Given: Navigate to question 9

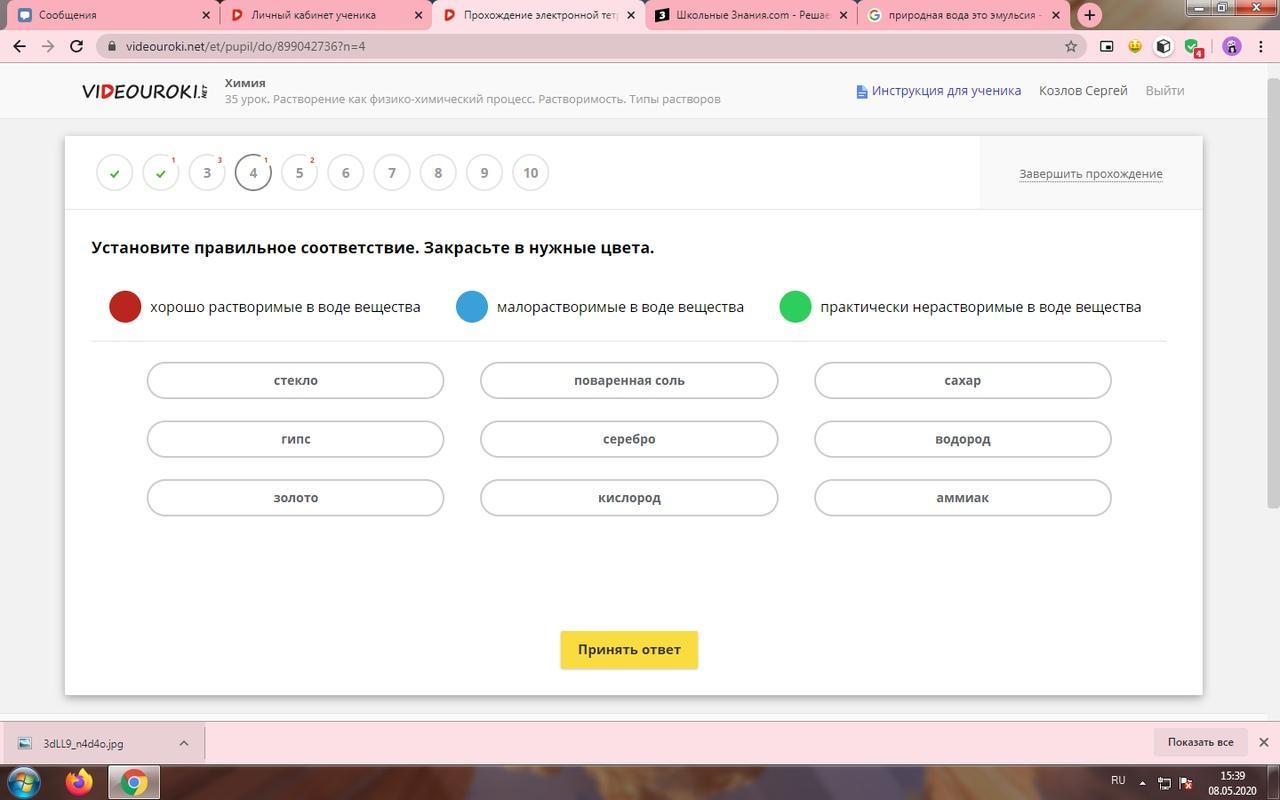Looking at the screenshot, I should pyautogui.click(x=484, y=173).
